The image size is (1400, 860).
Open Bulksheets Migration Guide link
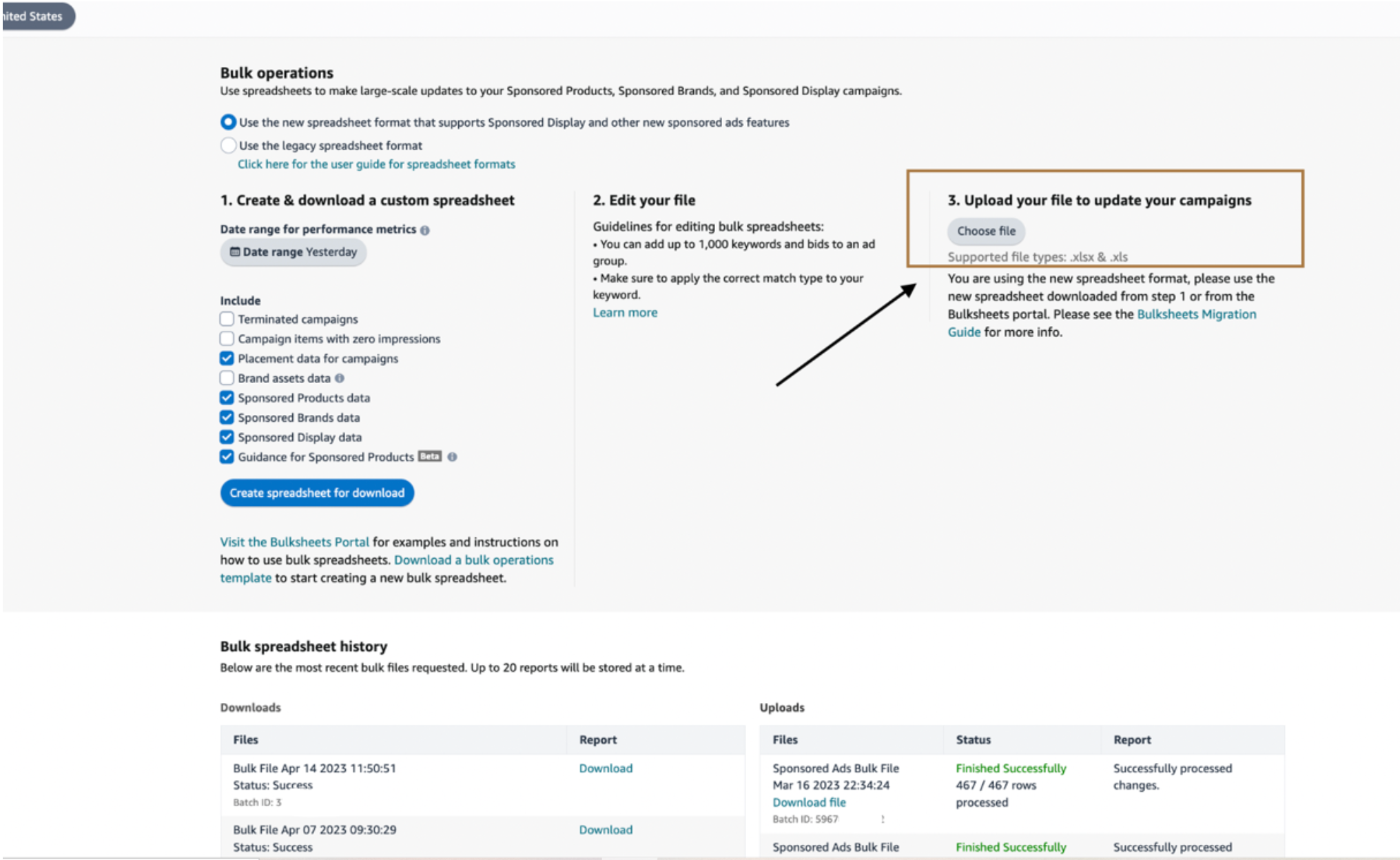(x=1196, y=314)
